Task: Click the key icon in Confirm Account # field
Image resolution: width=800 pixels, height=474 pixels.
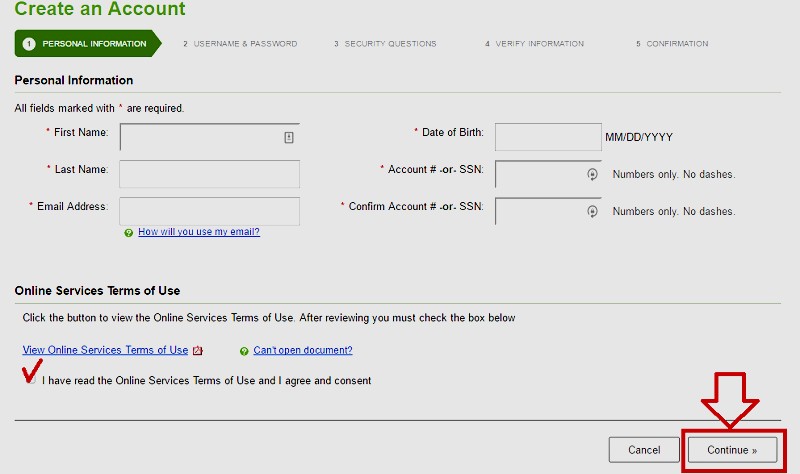Action: [x=592, y=211]
